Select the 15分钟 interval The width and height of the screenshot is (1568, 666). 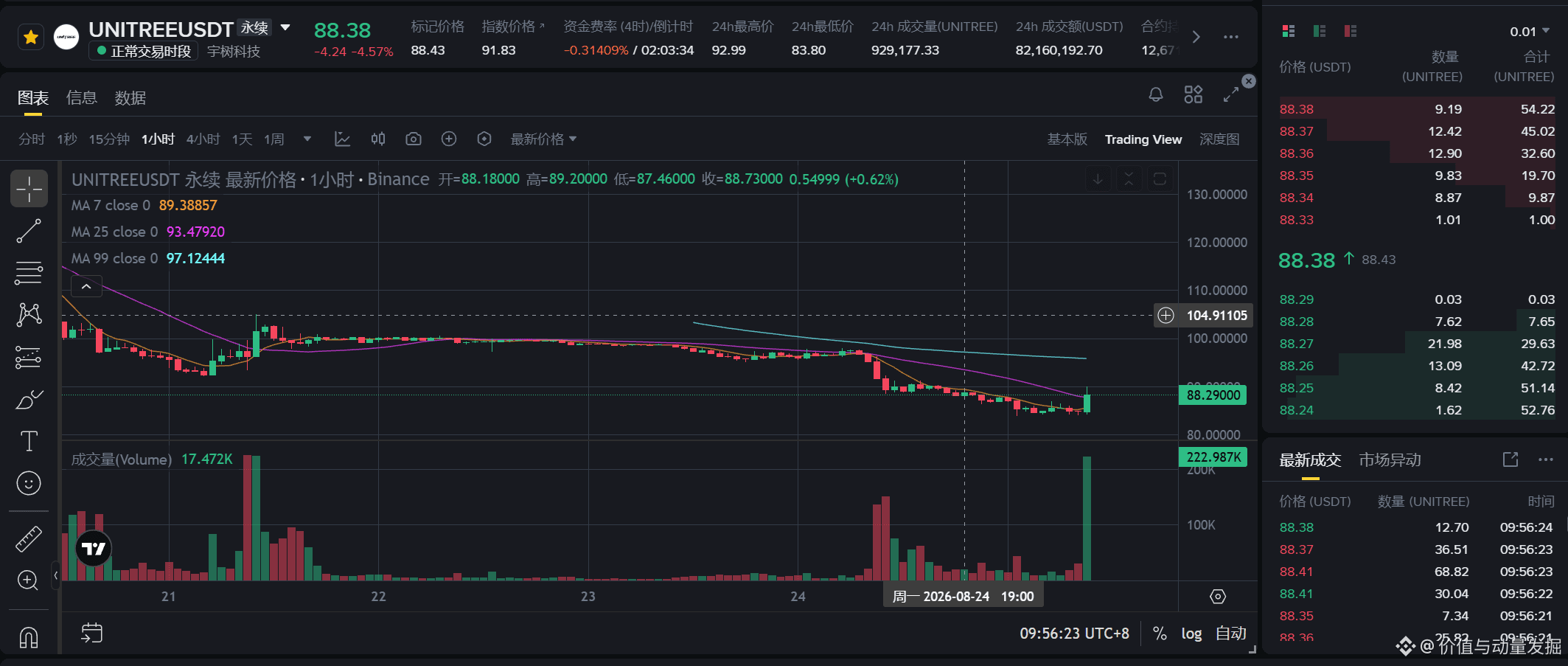pos(109,139)
